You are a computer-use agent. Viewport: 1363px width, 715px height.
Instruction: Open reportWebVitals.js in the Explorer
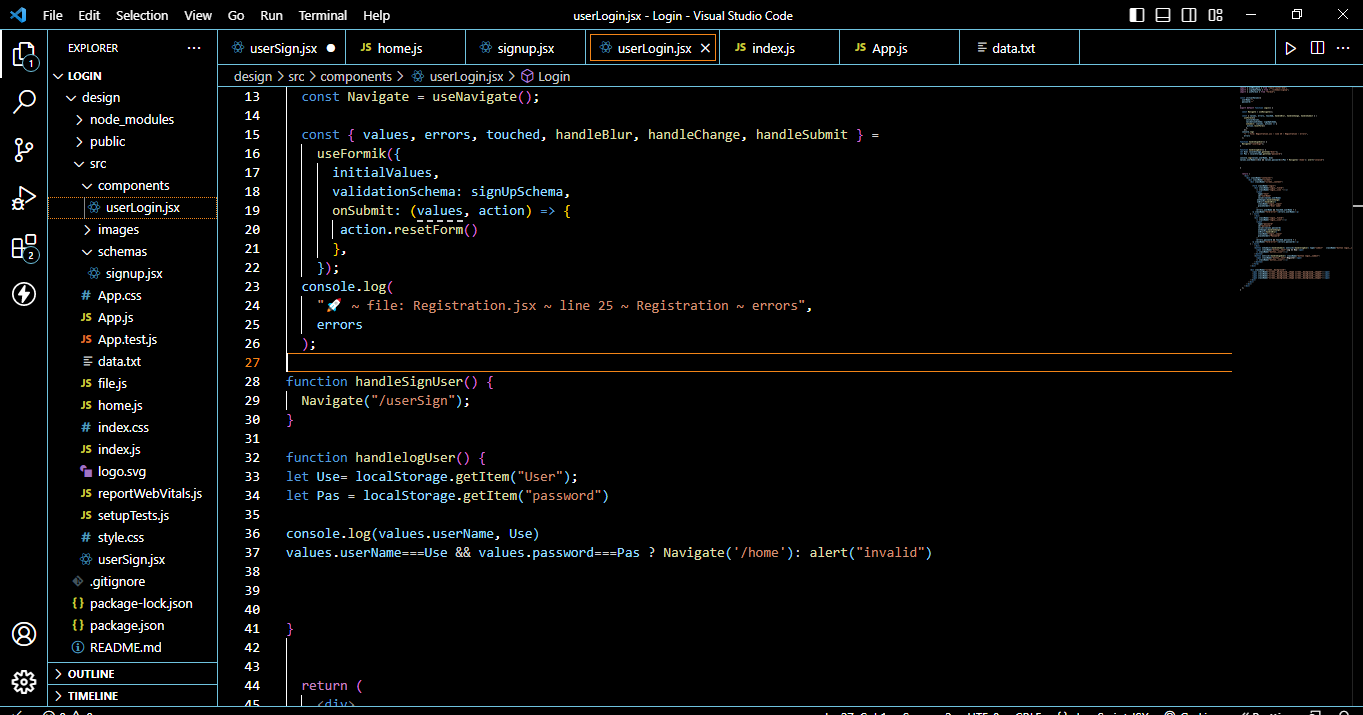(x=132, y=493)
